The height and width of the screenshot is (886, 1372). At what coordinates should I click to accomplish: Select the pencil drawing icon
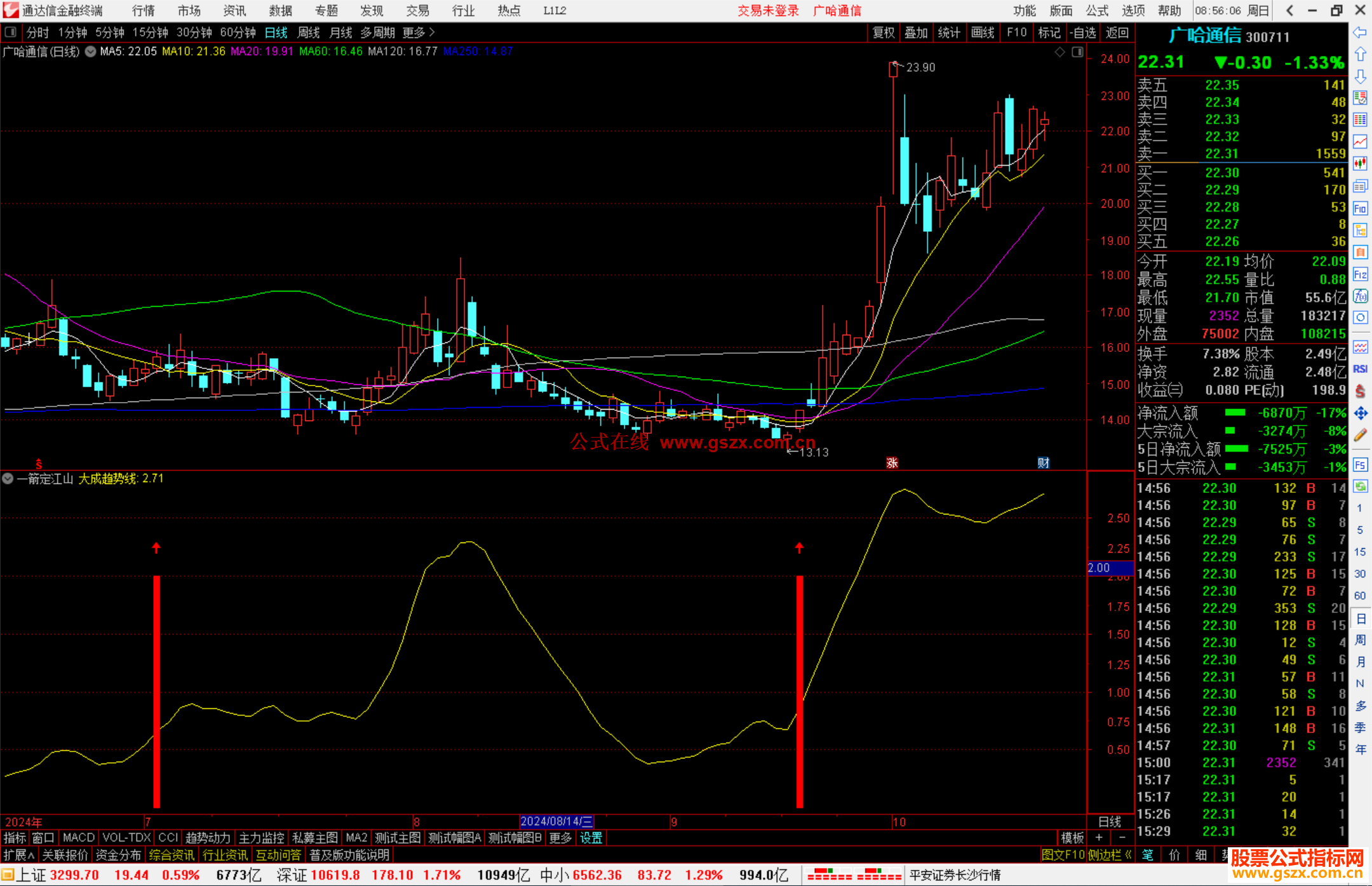coord(1360,436)
